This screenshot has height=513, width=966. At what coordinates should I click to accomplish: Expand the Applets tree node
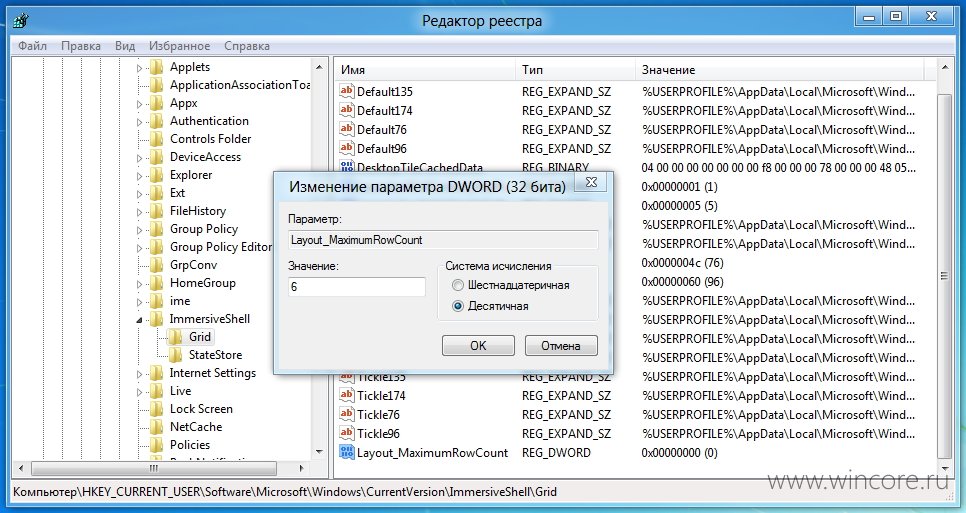139,68
